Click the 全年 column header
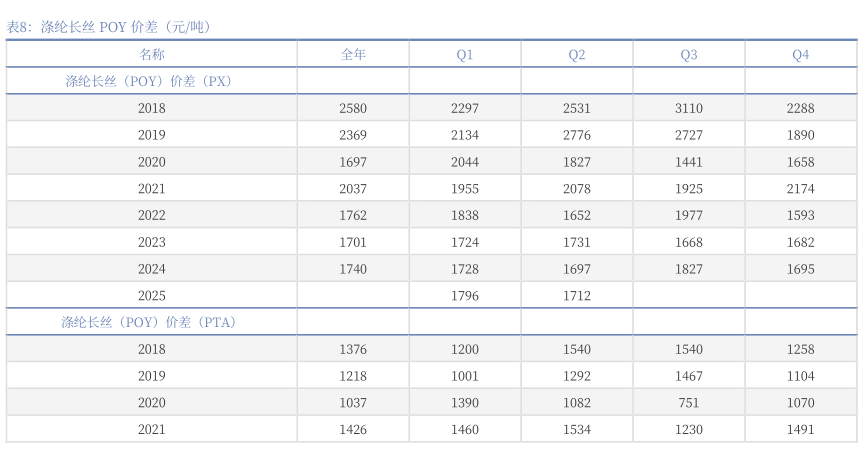The height and width of the screenshot is (465, 862). click(353, 55)
